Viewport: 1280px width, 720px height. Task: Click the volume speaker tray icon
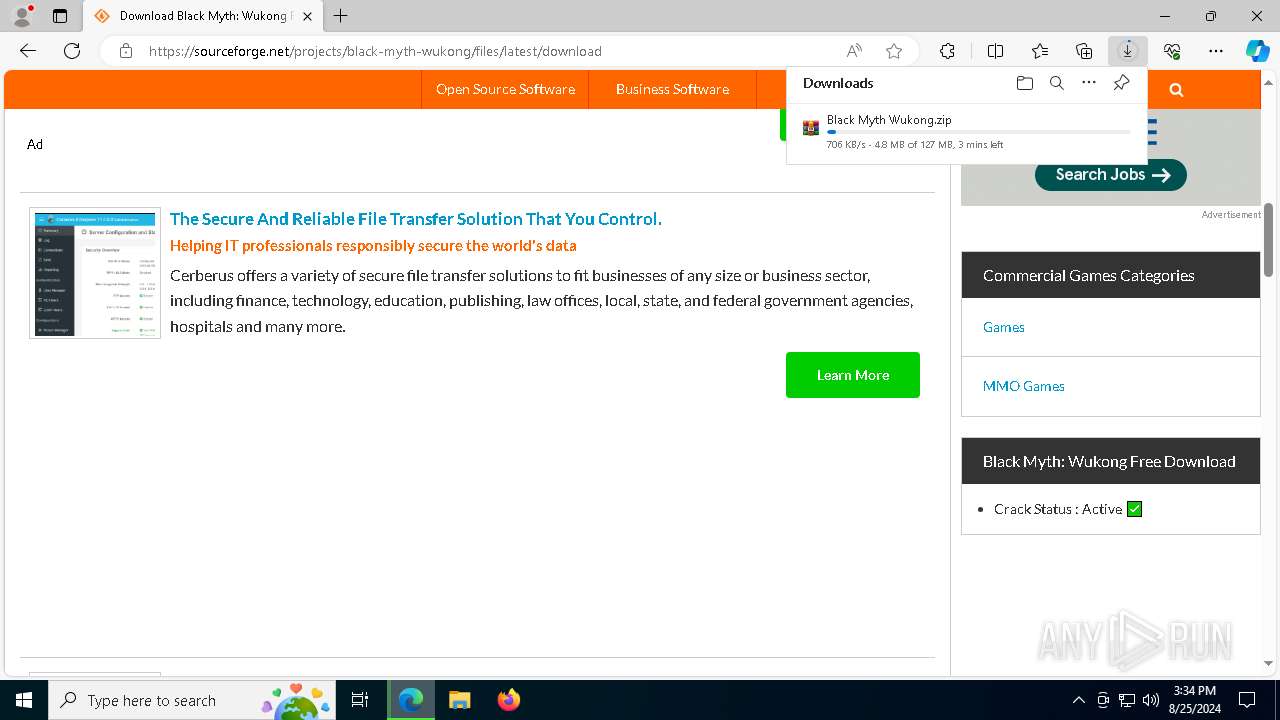click(x=1151, y=700)
